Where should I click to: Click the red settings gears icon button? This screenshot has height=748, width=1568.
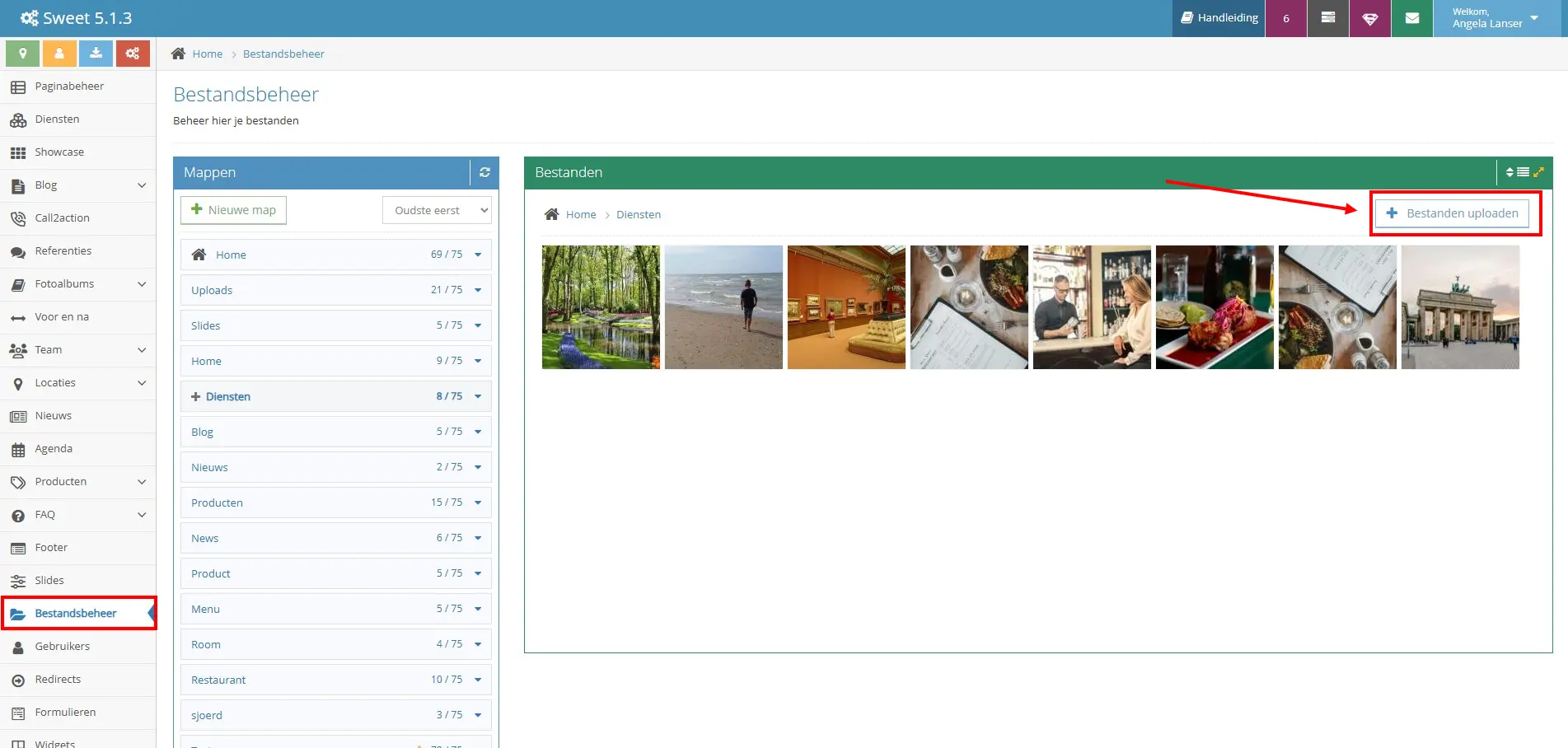coord(133,54)
